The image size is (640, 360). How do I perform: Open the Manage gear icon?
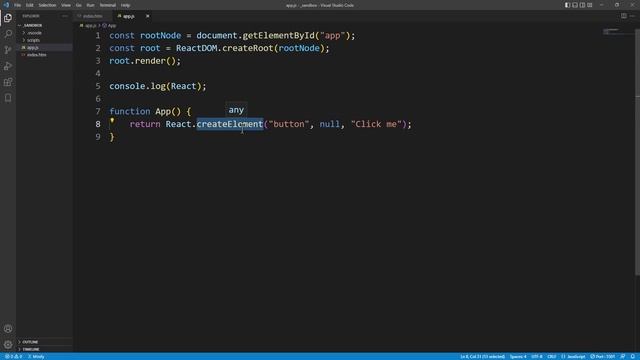point(8,344)
